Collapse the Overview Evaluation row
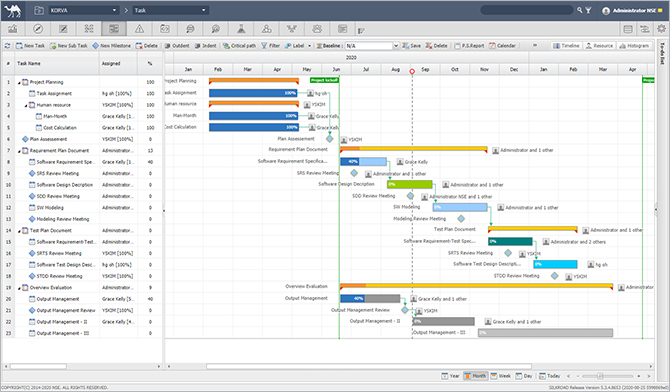 19,288
